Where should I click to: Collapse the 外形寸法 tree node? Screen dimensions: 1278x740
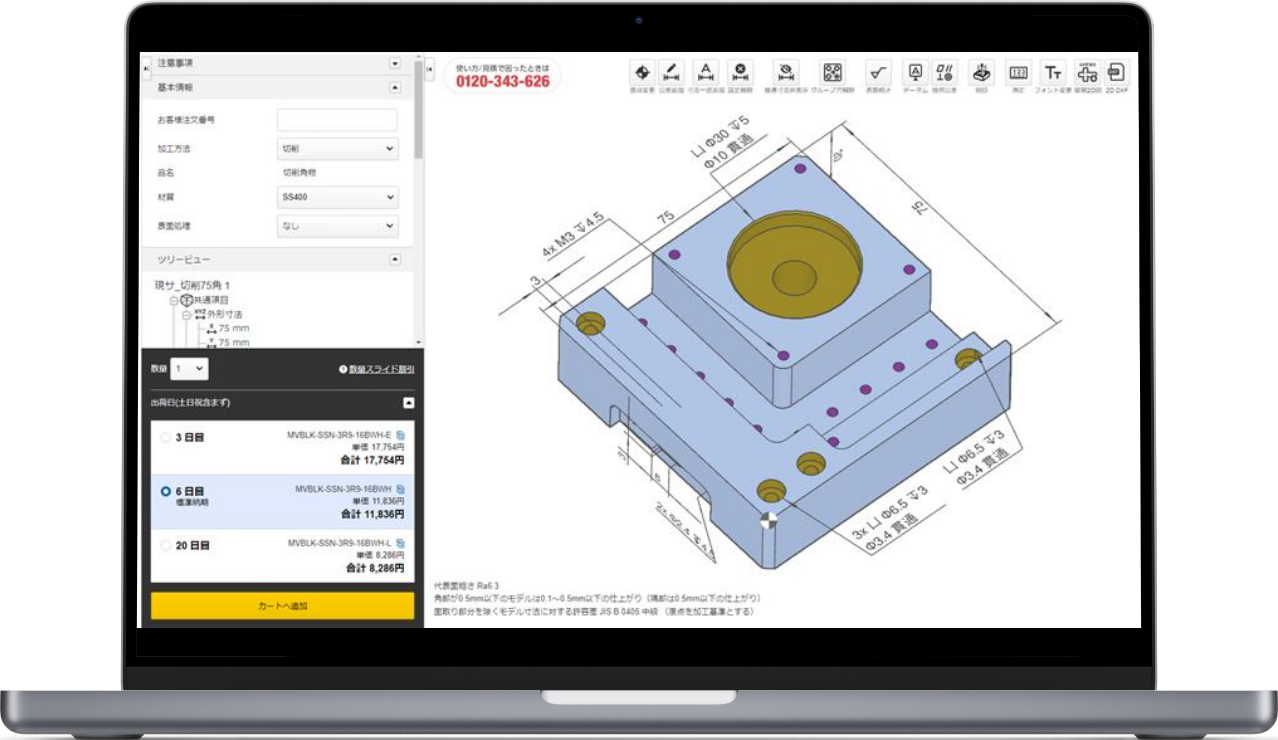click(x=187, y=314)
